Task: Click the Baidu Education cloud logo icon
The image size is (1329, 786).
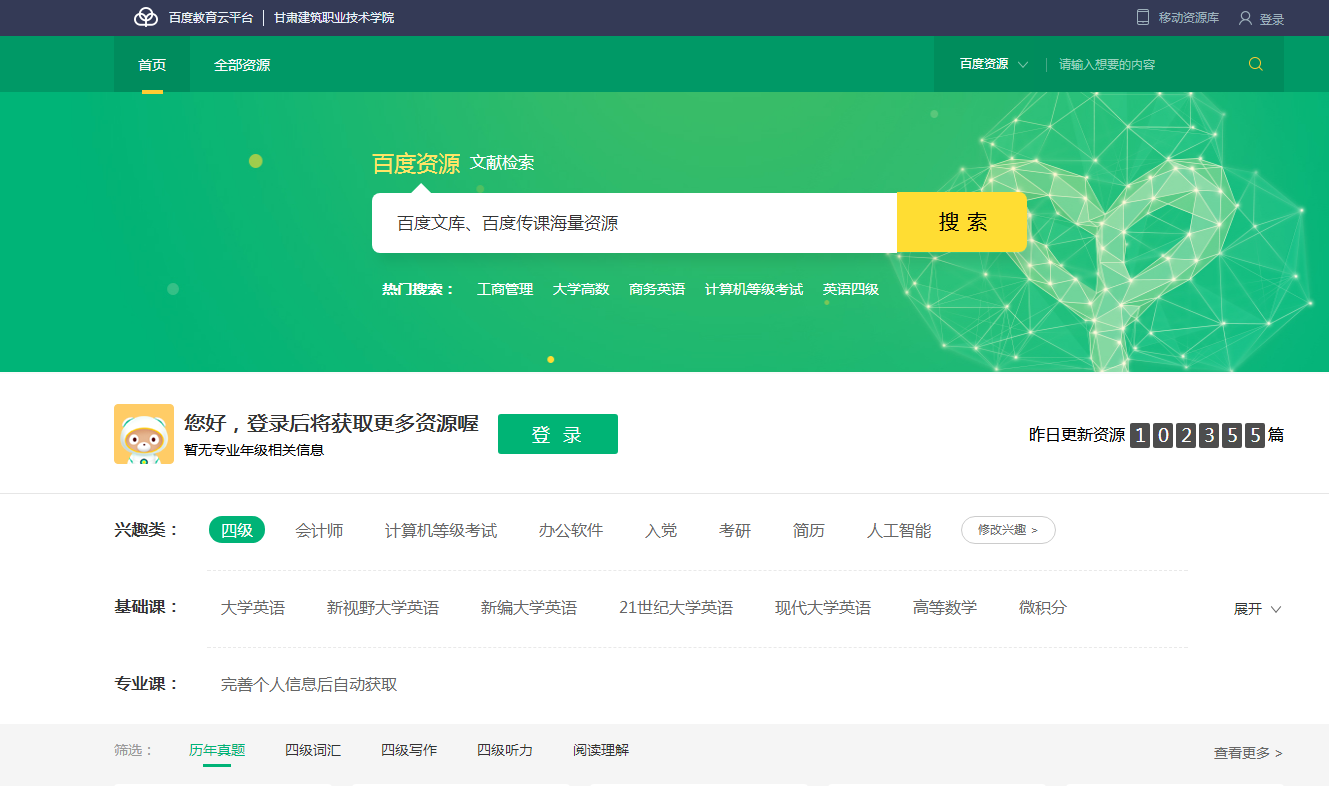Action: click(x=146, y=18)
